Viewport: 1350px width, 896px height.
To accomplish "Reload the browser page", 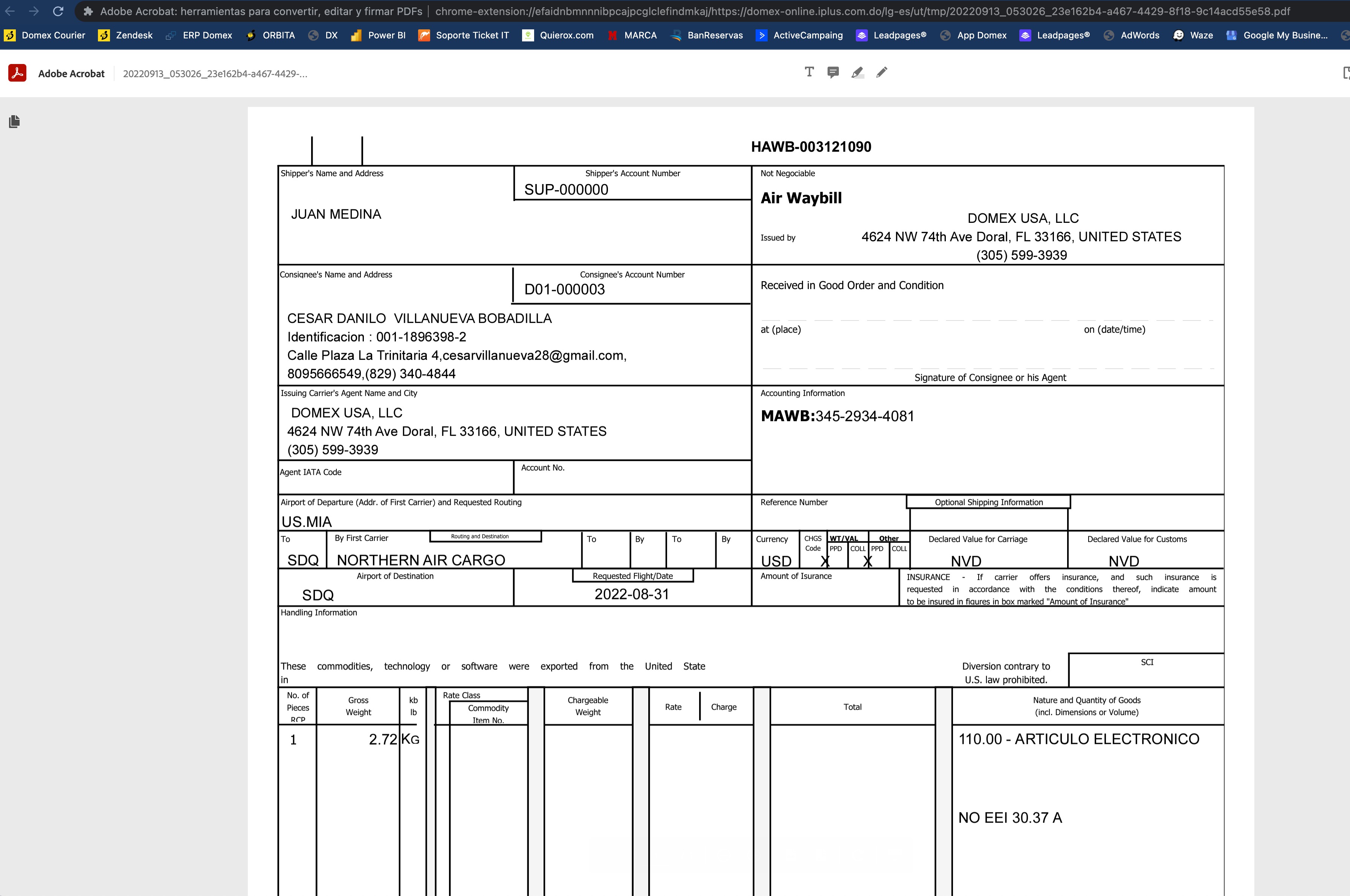I will pyautogui.click(x=58, y=11).
